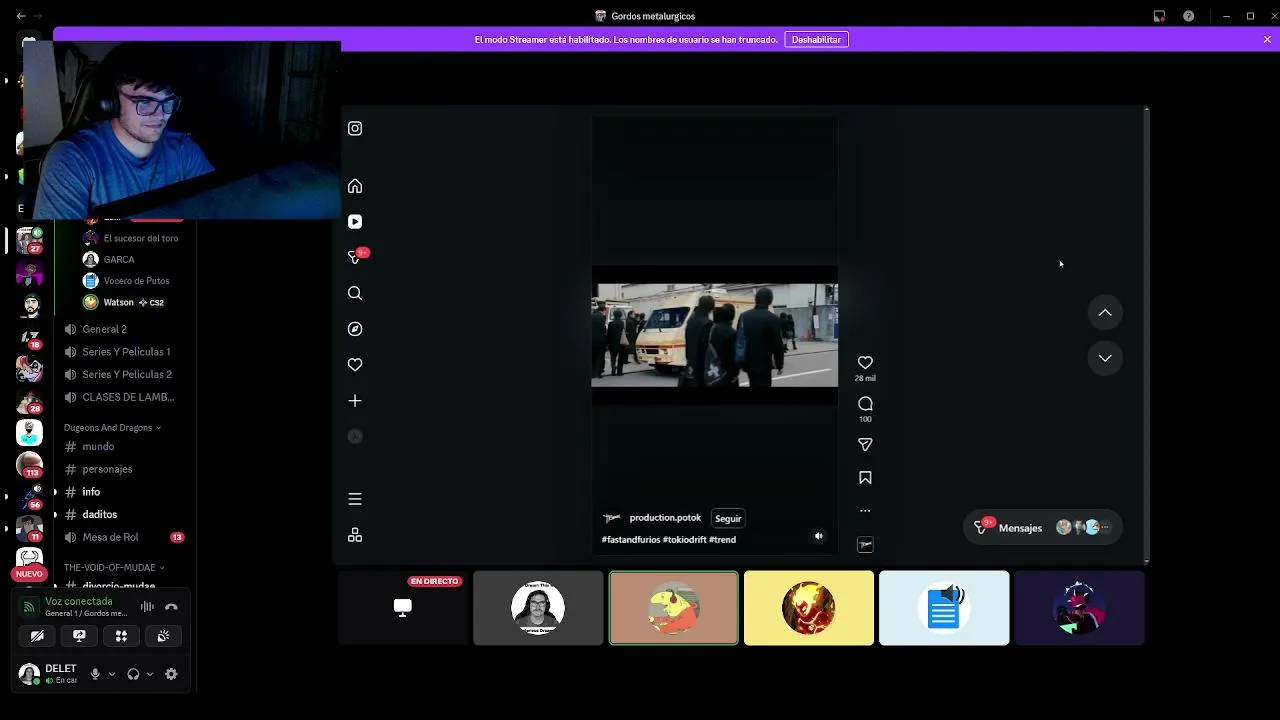This screenshot has width=1280, height=720.
Task: Open Instagram direct messages sidebar icon
Action: (355, 257)
